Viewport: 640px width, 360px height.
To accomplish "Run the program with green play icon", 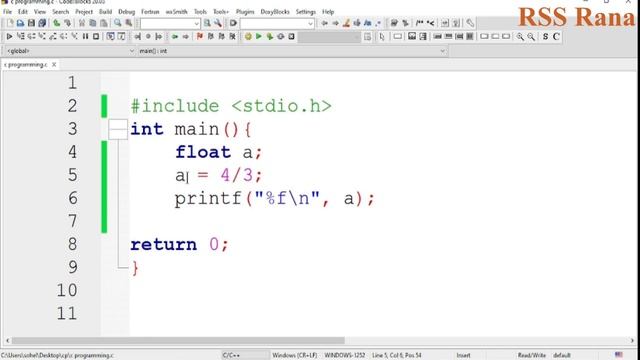I will [259, 37].
